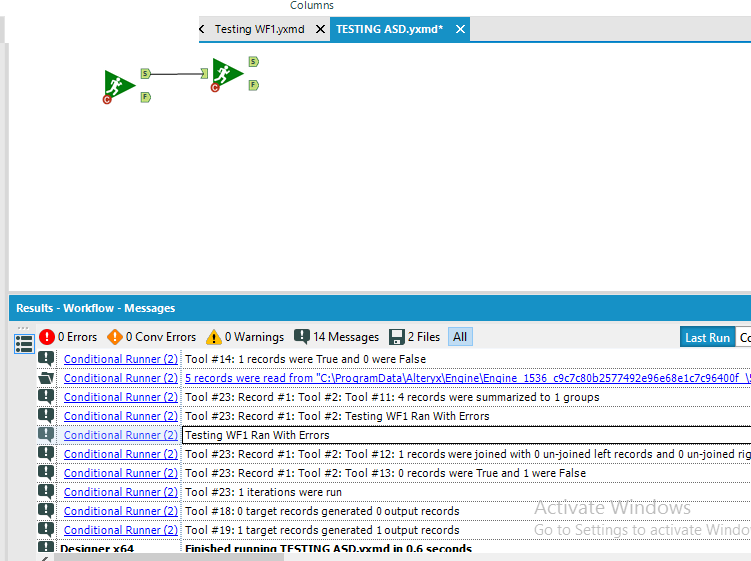Viewport: 751px width, 561px height.
Task: Click message icon for Tool #18 row
Action: click(x=46, y=511)
